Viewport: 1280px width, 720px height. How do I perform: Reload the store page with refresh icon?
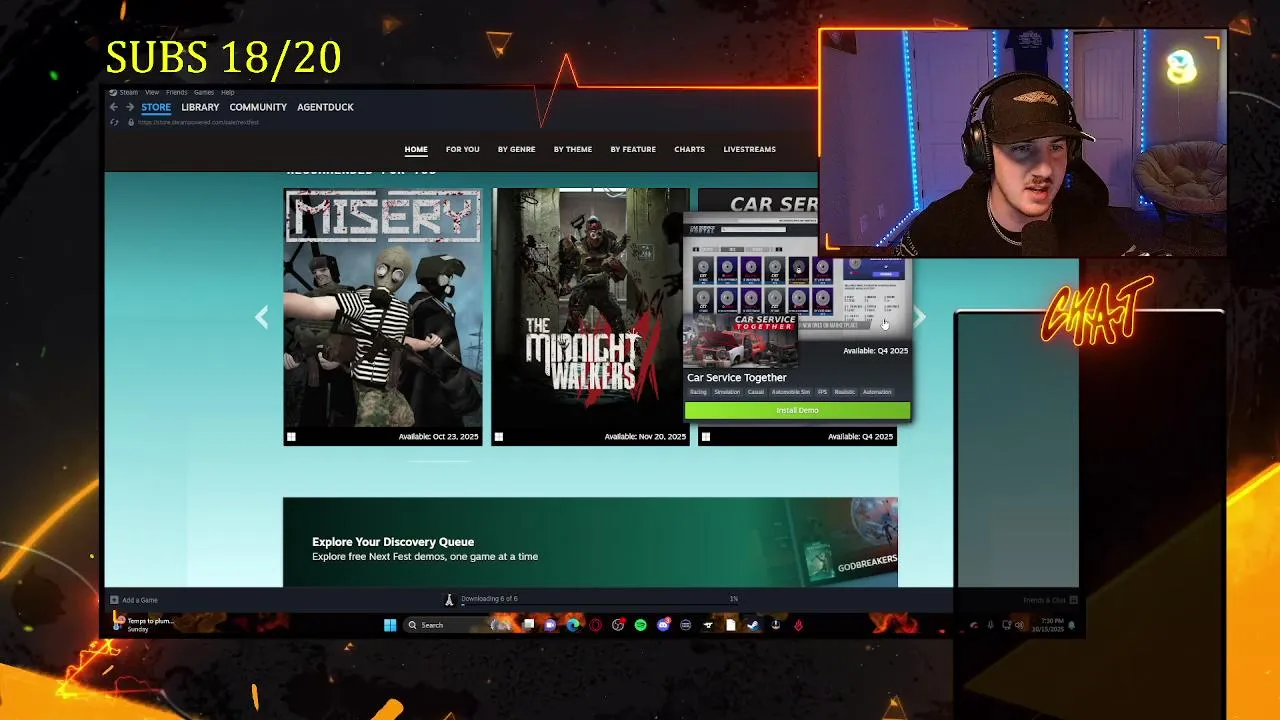coord(115,122)
